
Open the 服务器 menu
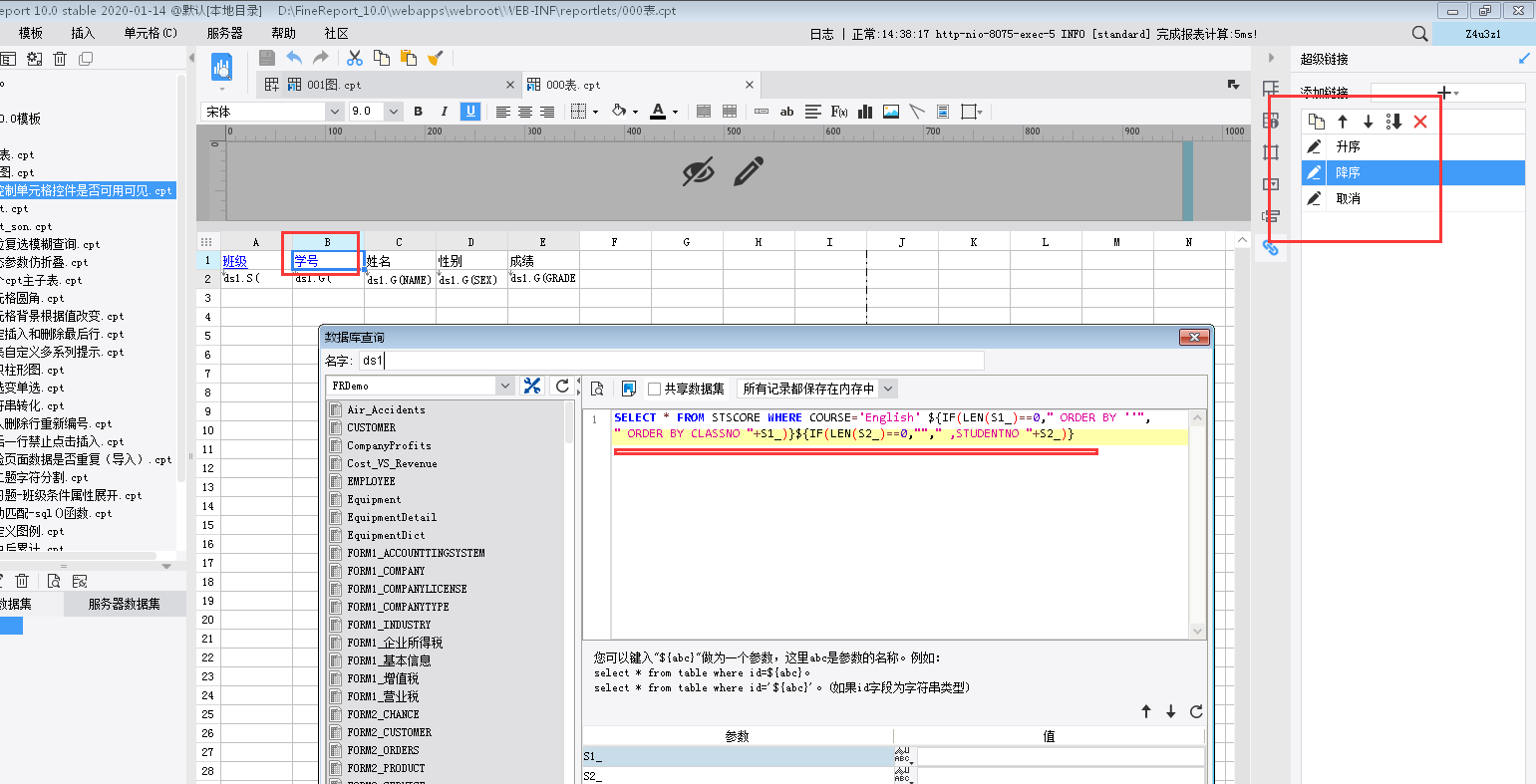[224, 33]
